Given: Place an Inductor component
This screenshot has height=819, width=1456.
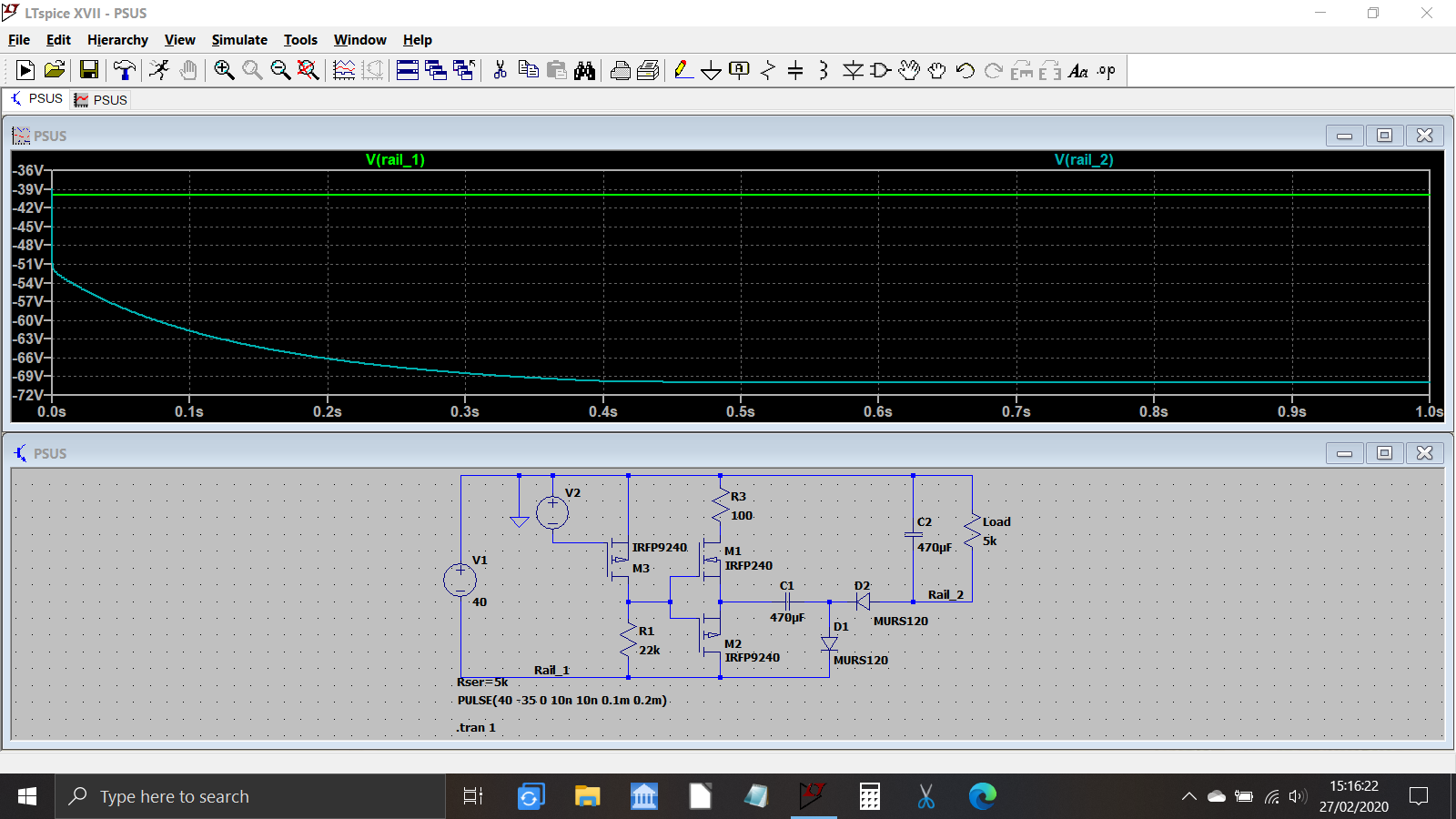Looking at the screenshot, I should tap(824, 70).
